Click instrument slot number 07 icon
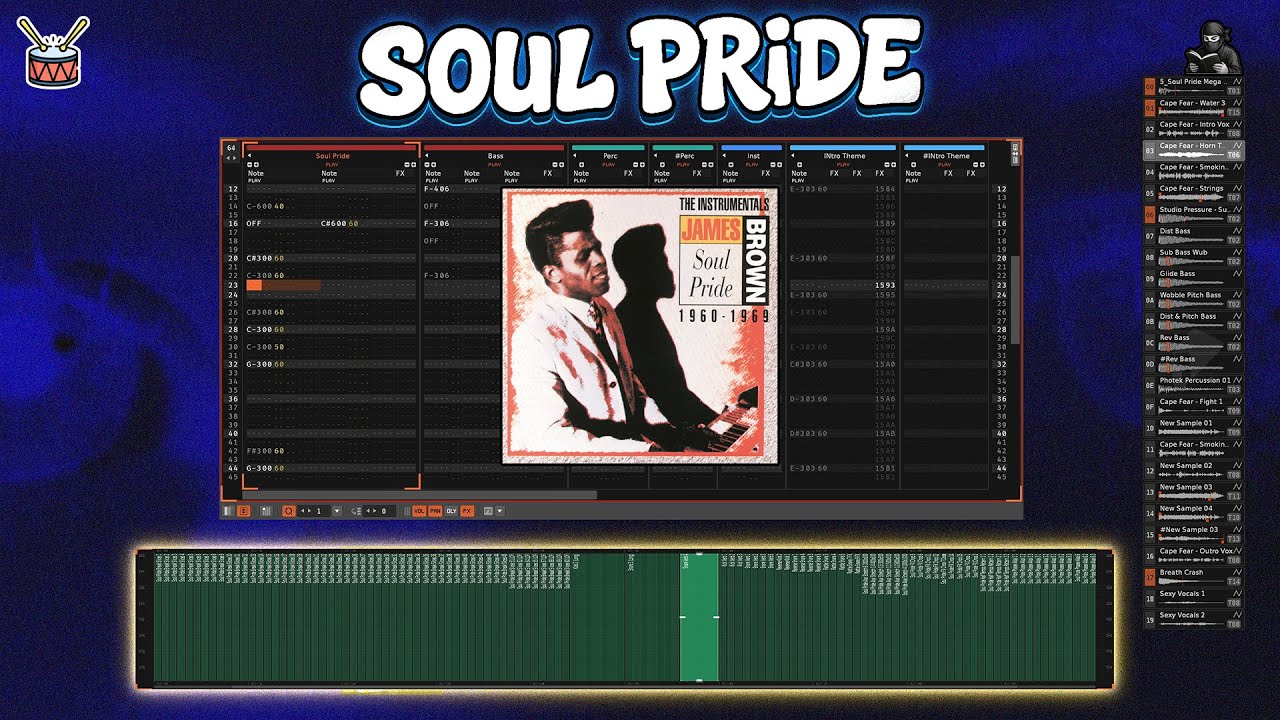Screen dimensions: 1280x720 (1150, 236)
